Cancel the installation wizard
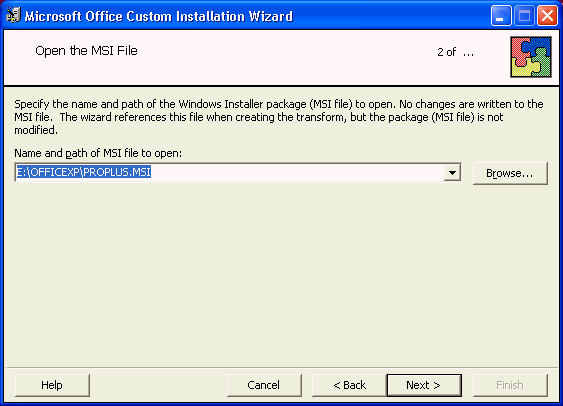The height and width of the screenshot is (406, 563). click(264, 385)
